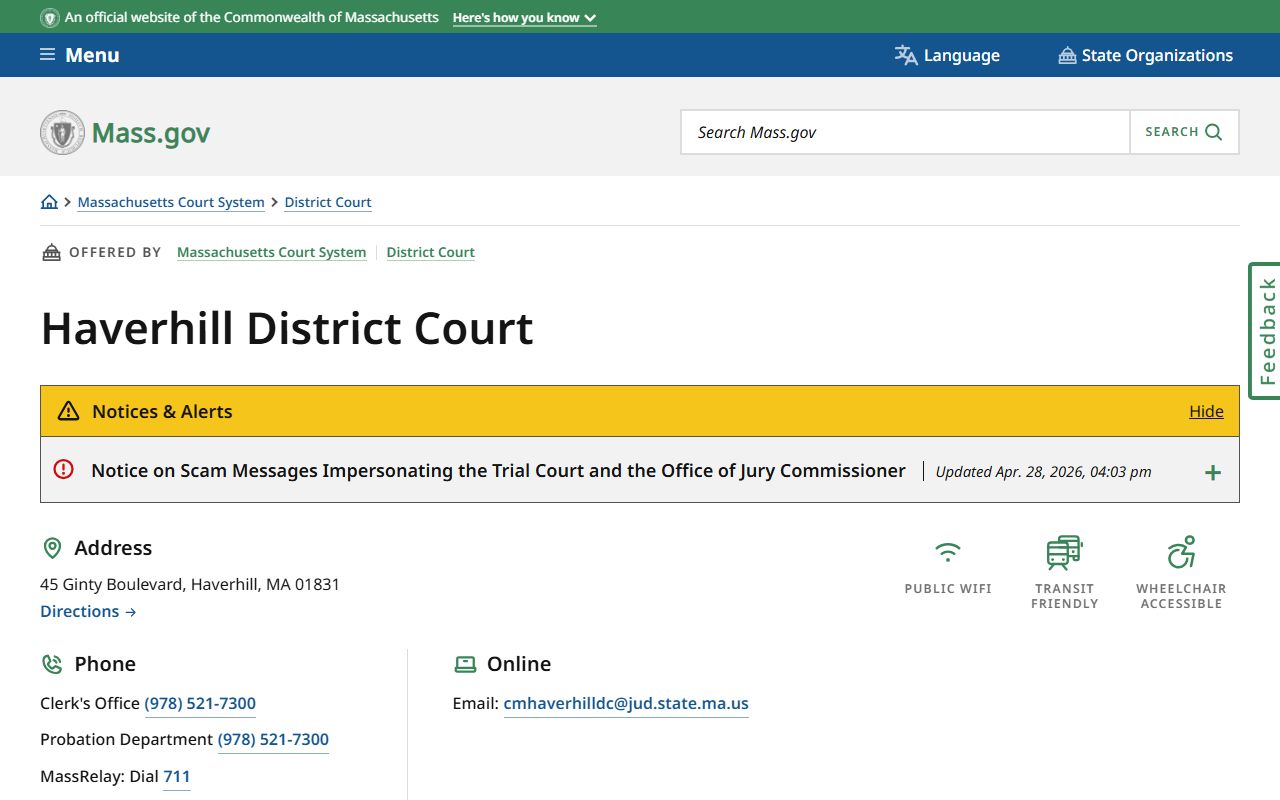Click the Notices & Alerts warning triangle
The image size is (1280, 800).
[68, 411]
